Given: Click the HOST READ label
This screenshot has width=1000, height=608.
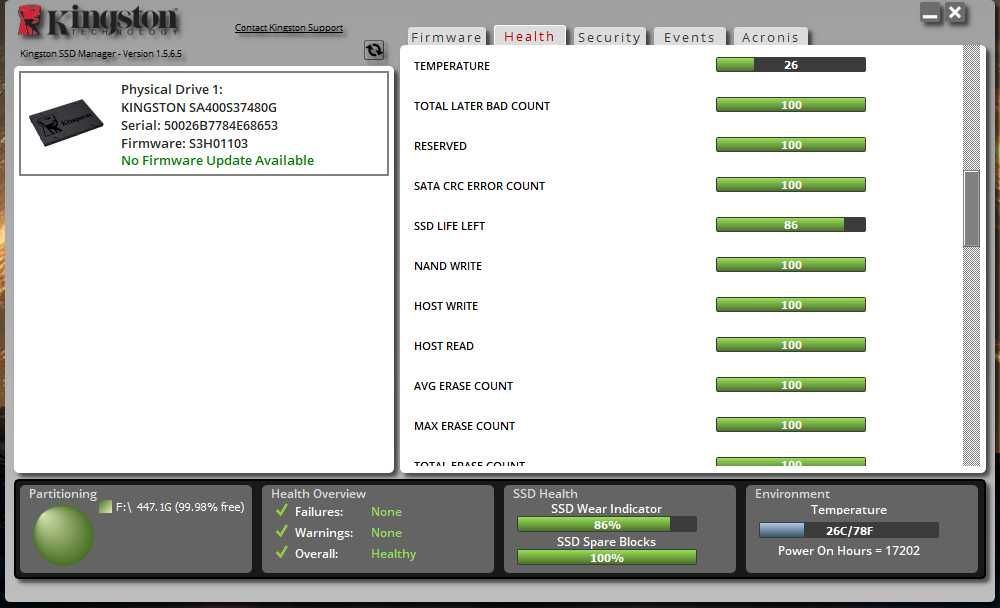Looking at the screenshot, I should pos(444,346).
